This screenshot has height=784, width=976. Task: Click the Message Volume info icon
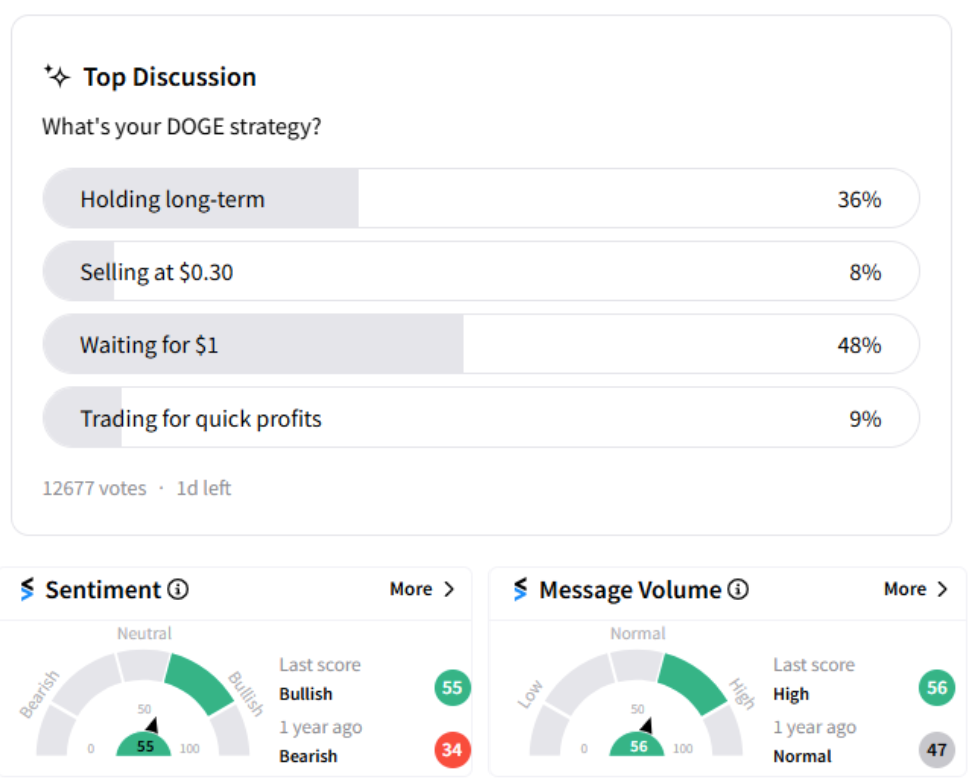point(738,590)
